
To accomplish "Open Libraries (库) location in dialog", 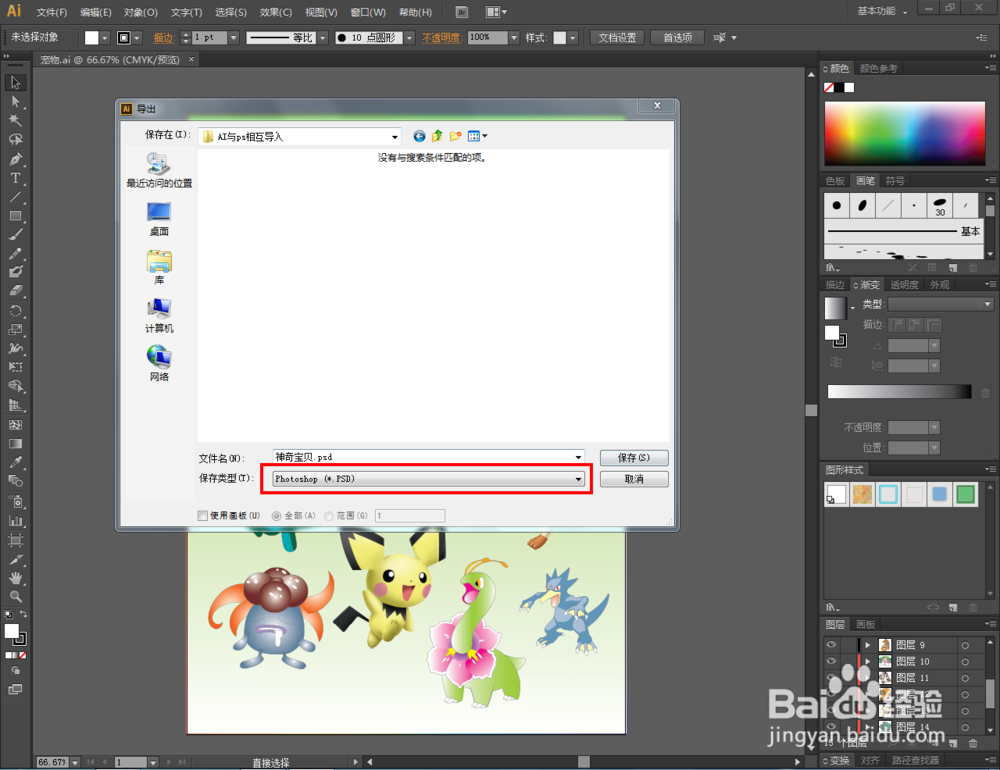I will point(159,267).
